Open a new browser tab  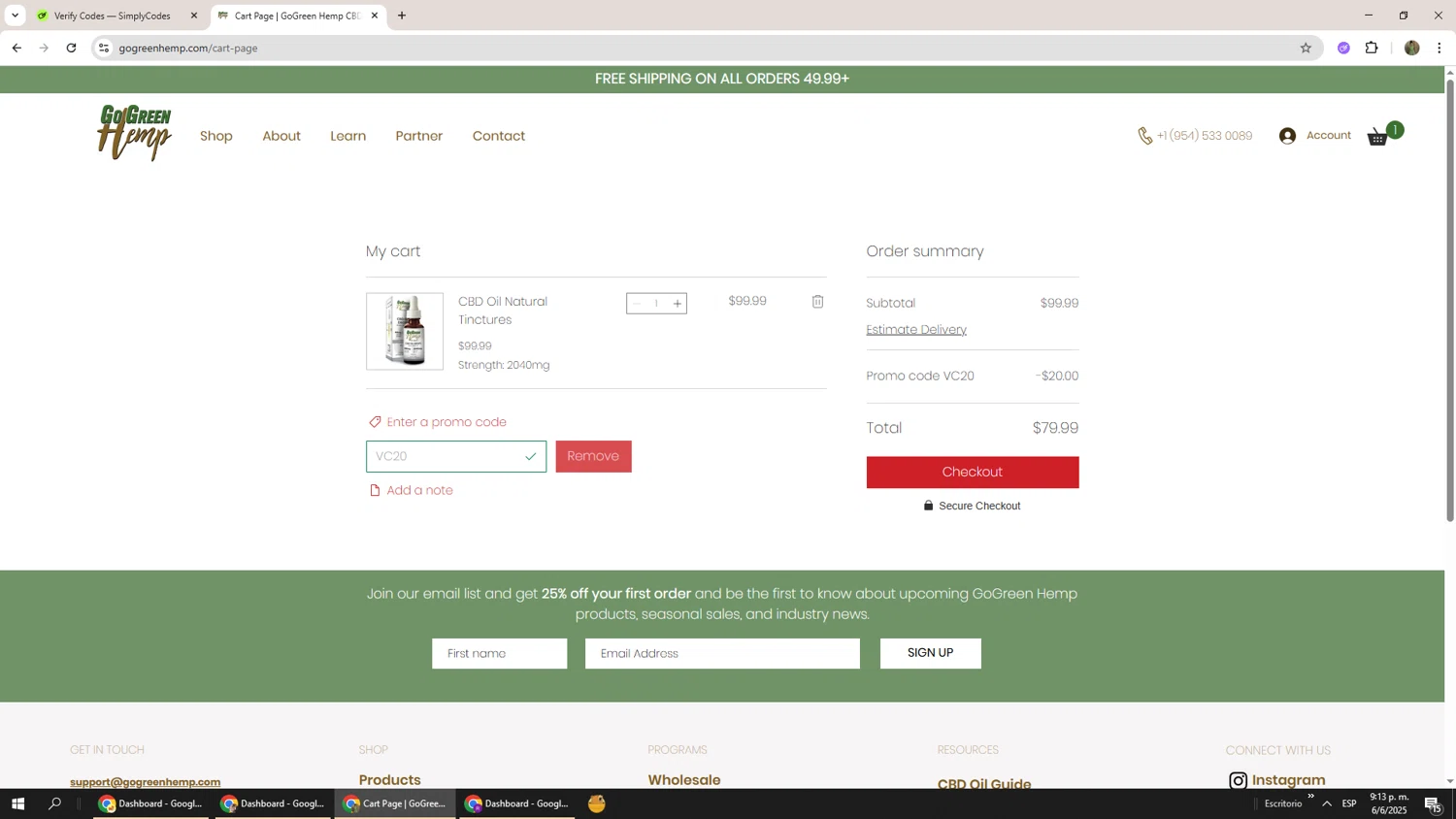click(402, 16)
